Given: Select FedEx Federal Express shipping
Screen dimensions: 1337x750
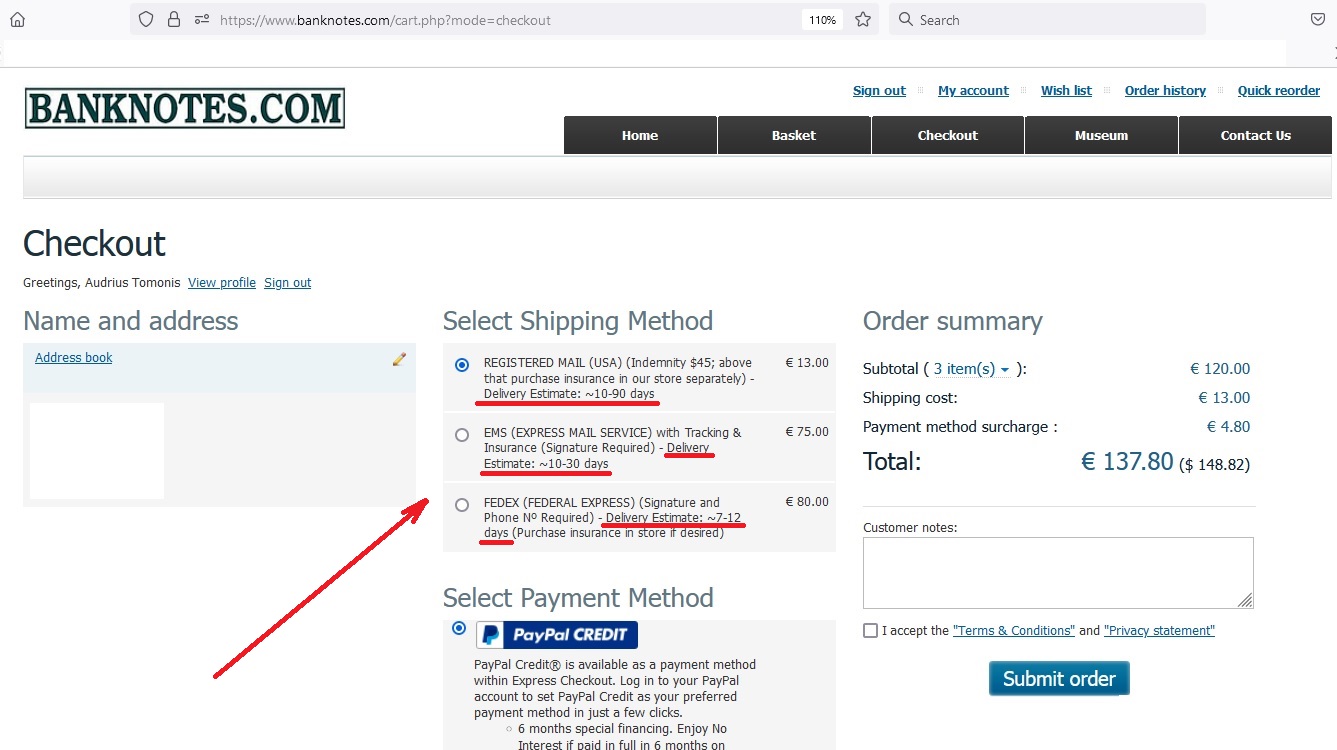Looking at the screenshot, I should pyautogui.click(x=461, y=505).
